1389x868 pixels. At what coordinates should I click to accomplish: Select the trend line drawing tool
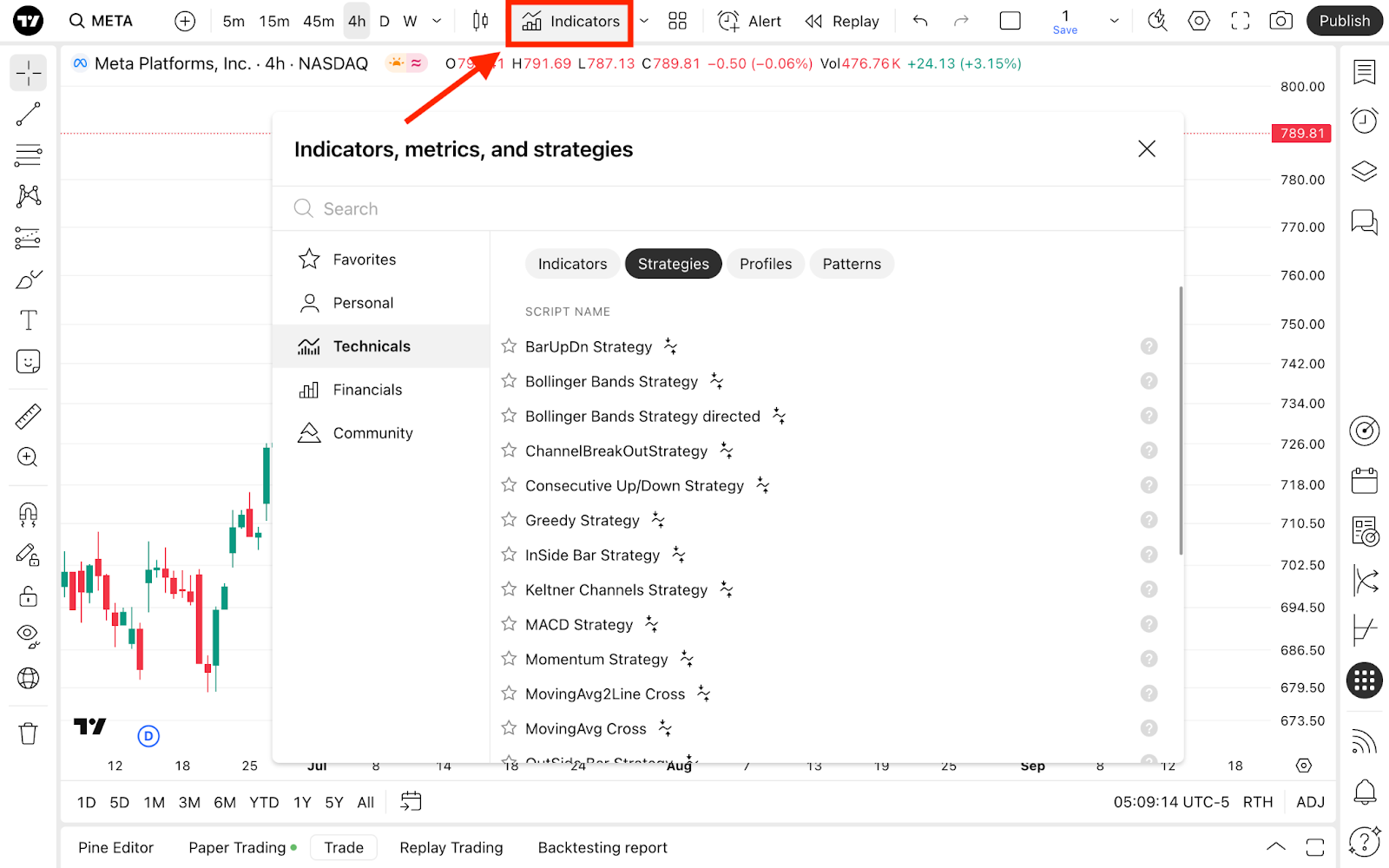click(29, 114)
